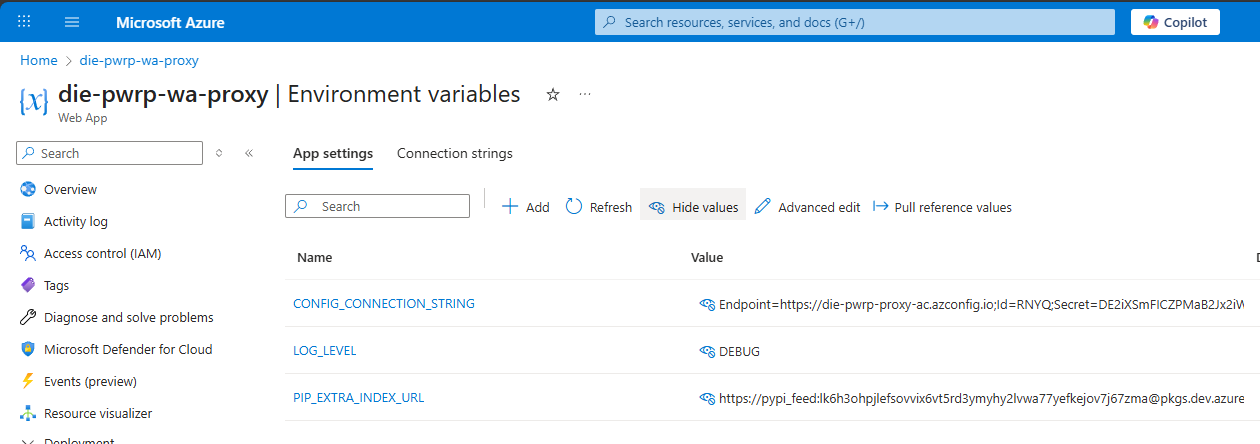1260x444 pixels.
Task: Toggle visibility of LOG_LEVEL value
Action: point(707,351)
